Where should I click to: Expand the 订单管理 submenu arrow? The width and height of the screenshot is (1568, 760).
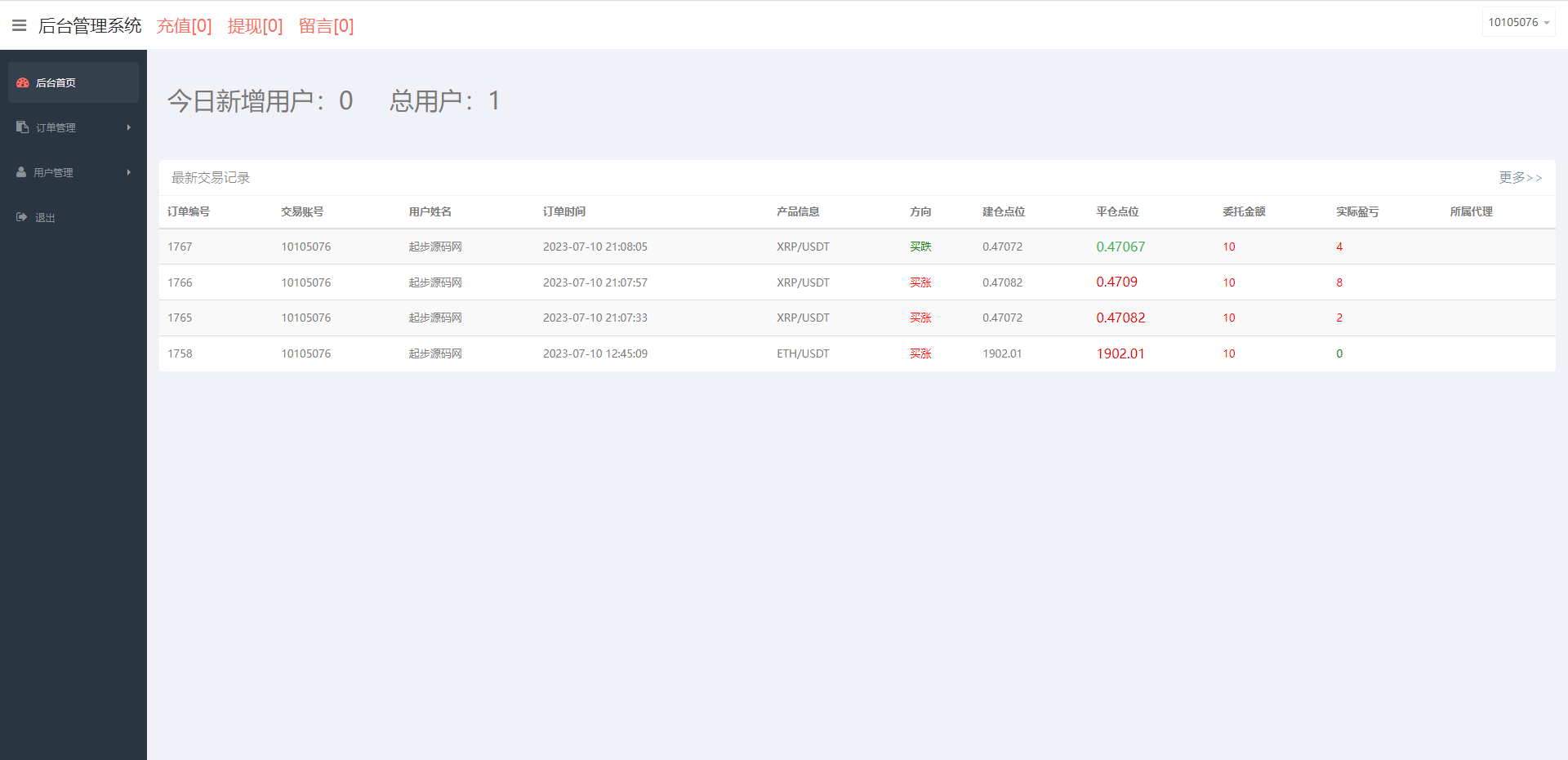click(x=129, y=127)
